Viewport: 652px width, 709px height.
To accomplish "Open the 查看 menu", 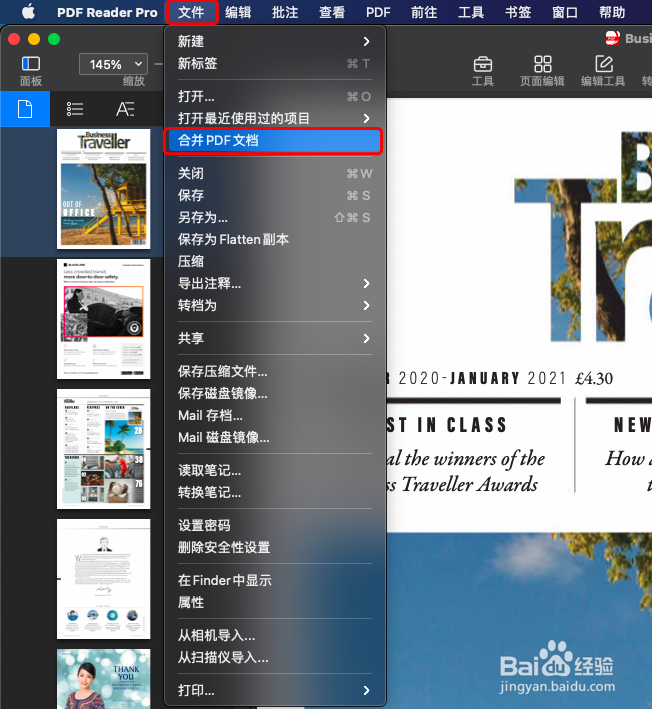I will (x=332, y=12).
